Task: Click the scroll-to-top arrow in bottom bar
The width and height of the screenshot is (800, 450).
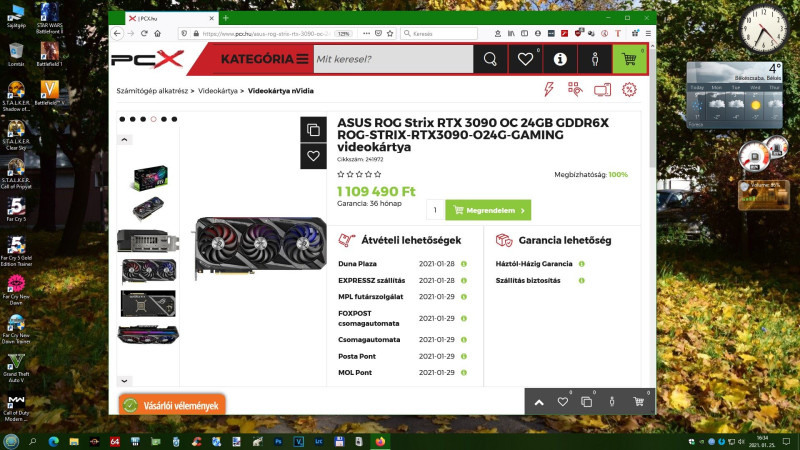Action: pyautogui.click(x=539, y=403)
